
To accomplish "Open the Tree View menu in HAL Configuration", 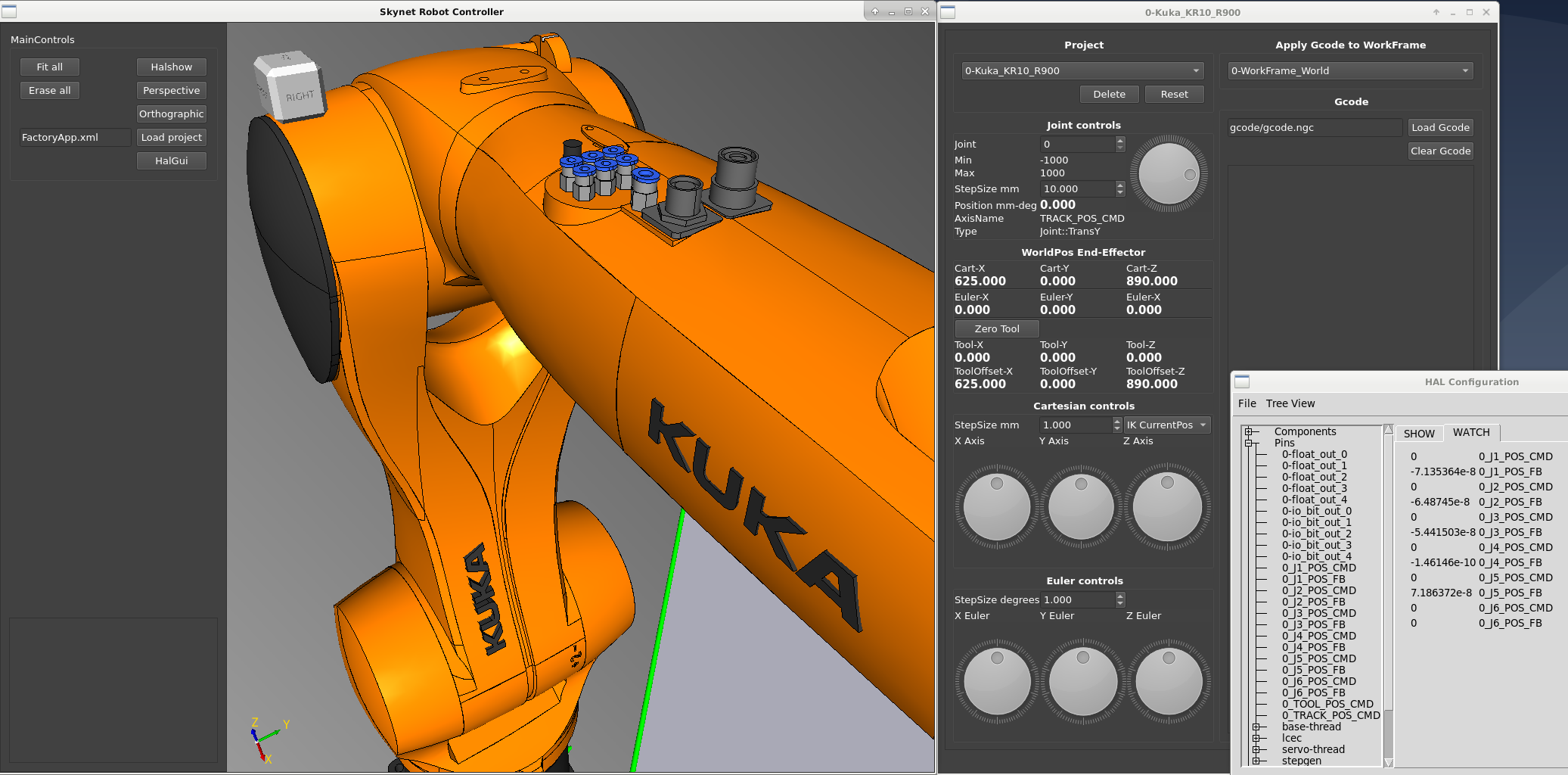I will pos(1290,403).
